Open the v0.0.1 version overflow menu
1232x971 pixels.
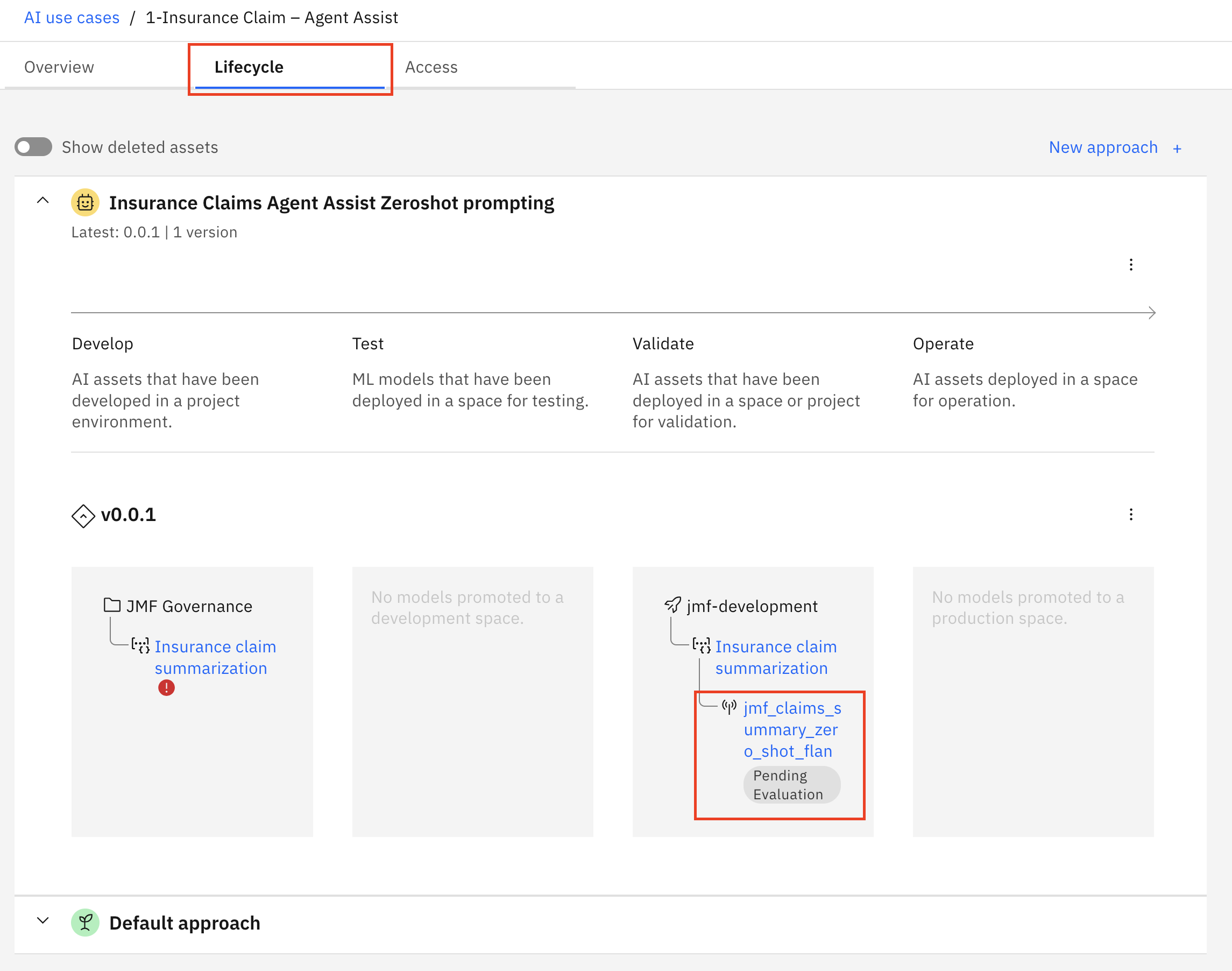pos(1131,515)
